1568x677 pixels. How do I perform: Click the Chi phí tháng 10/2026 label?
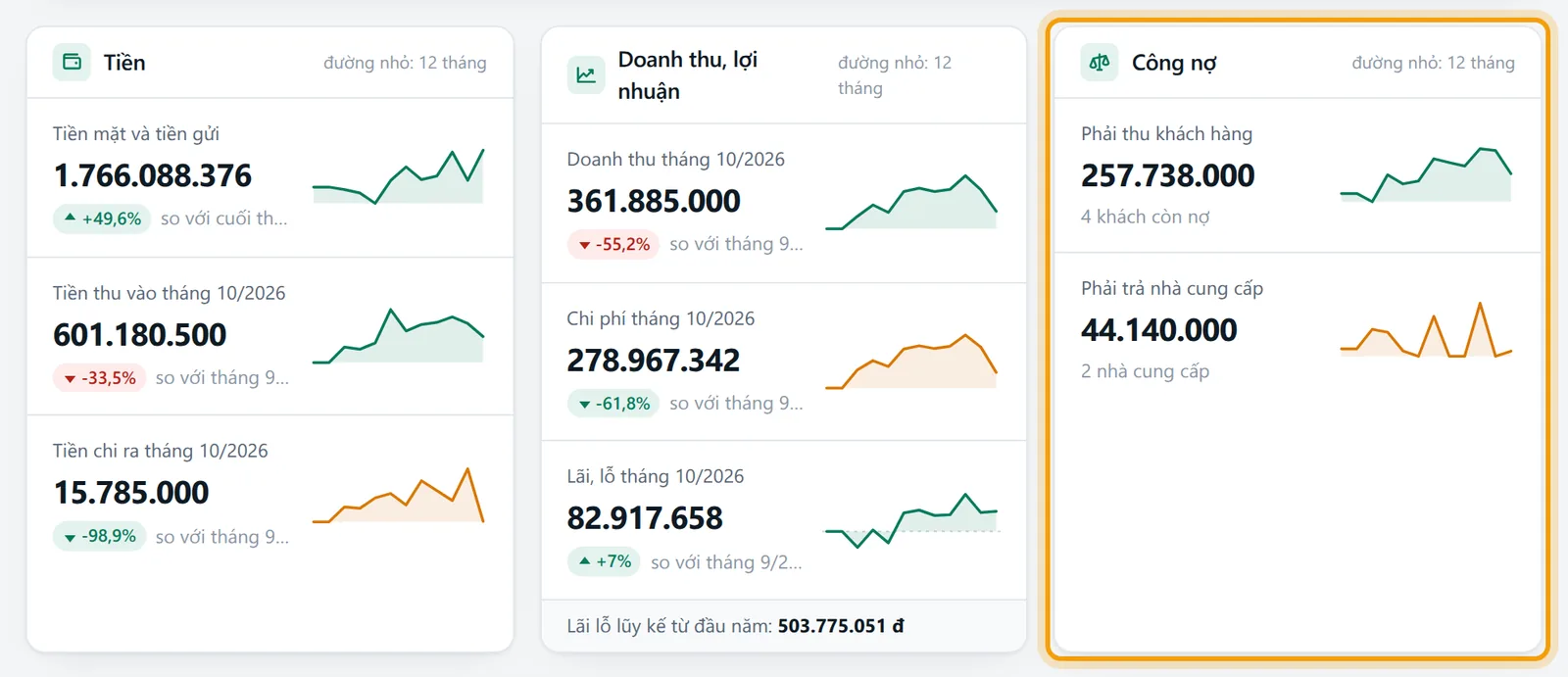(x=661, y=318)
